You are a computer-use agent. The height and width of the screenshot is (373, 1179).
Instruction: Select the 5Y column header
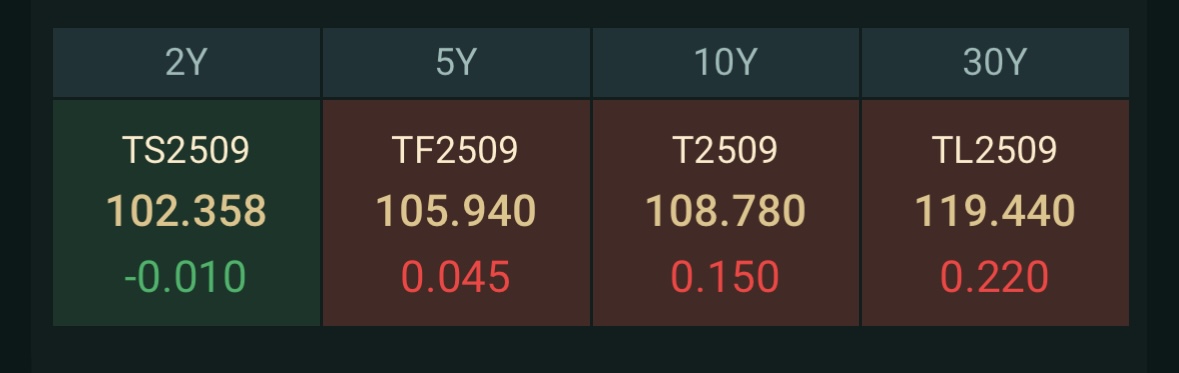pos(456,62)
